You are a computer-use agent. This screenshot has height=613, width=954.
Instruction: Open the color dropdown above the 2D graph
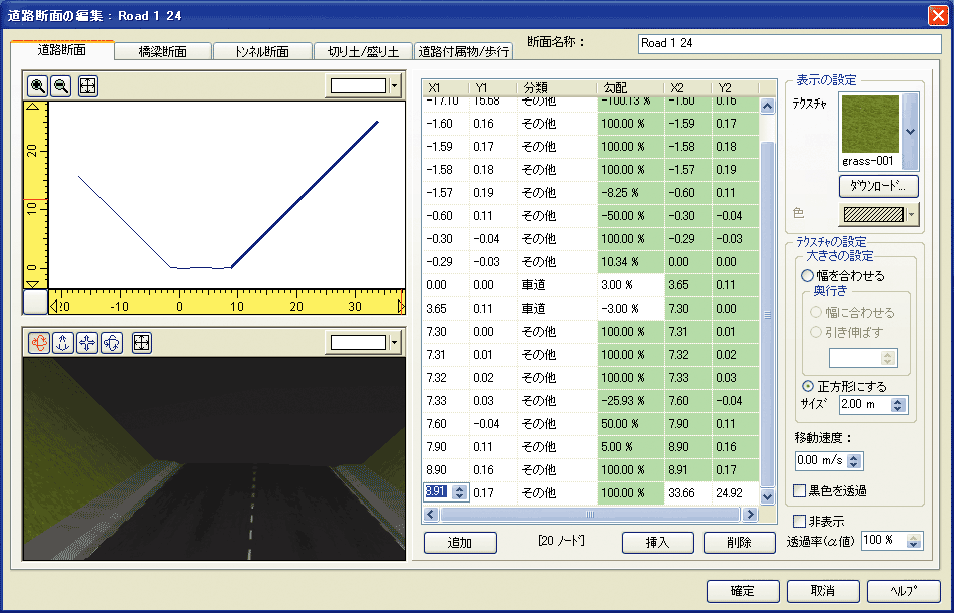point(394,86)
